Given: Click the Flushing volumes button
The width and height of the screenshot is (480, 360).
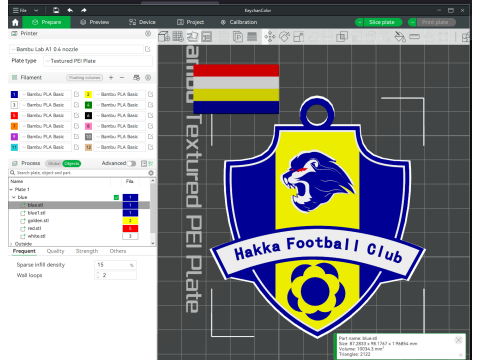Looking at the screenshot, I should pyautogui.click(x=85, y=78).
